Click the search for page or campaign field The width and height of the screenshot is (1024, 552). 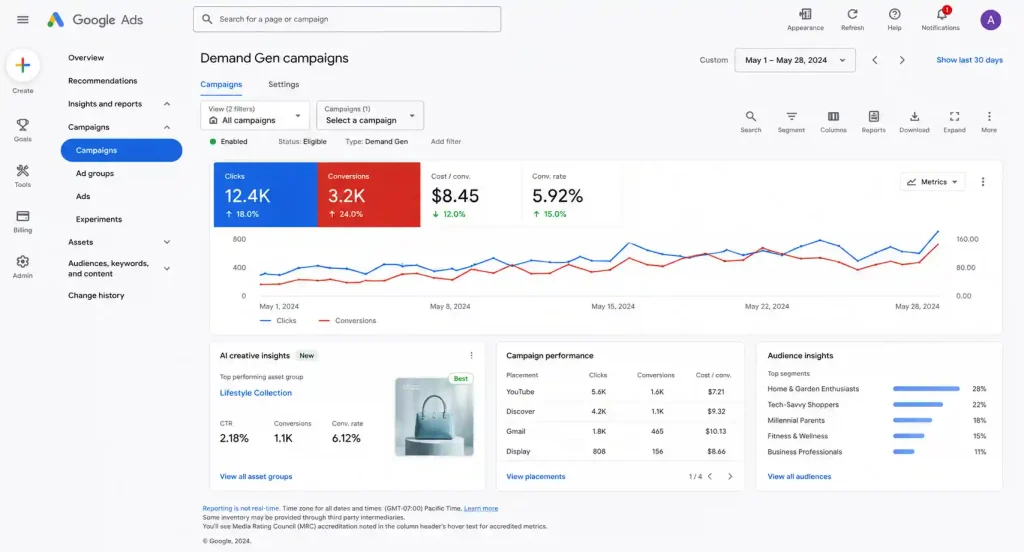[x=347, y=19]
